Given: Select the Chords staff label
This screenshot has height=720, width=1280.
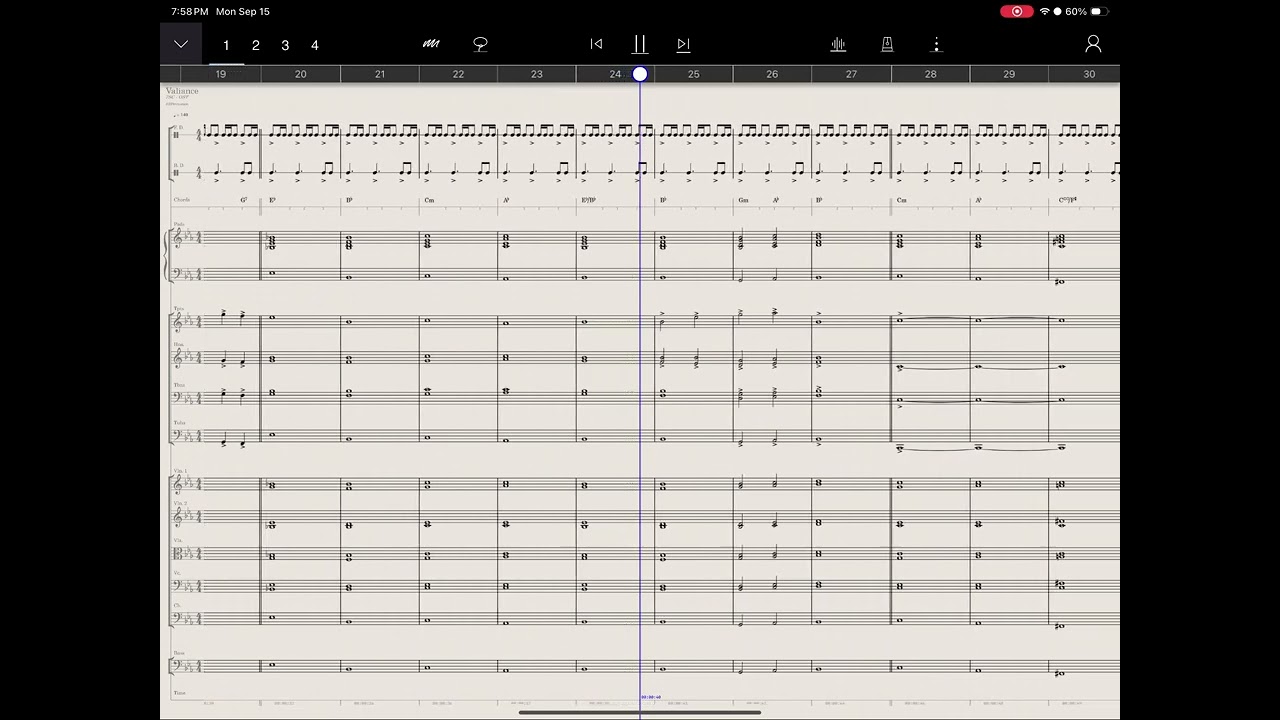Looking at the screenshot, I should tap(181, 200).
